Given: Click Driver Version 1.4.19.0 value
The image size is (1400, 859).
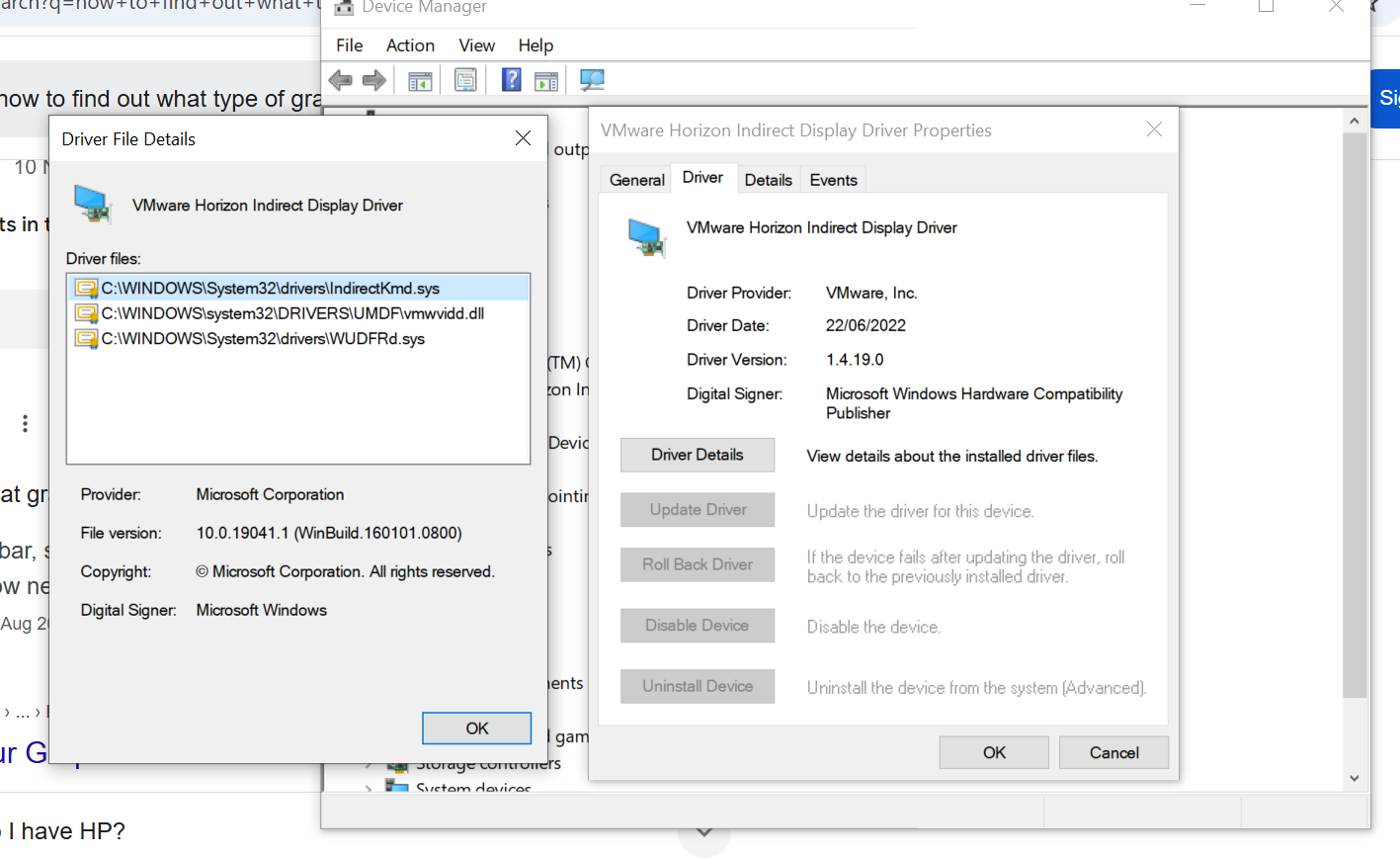Looking at the screenshot, I should pyautogui.click(x=855, y=360).
